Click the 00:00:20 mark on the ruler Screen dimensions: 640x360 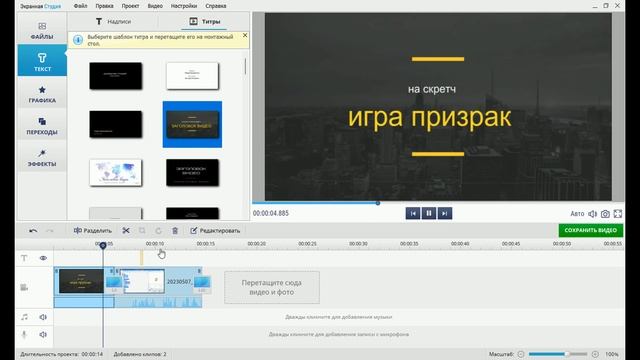pos(256,244)
